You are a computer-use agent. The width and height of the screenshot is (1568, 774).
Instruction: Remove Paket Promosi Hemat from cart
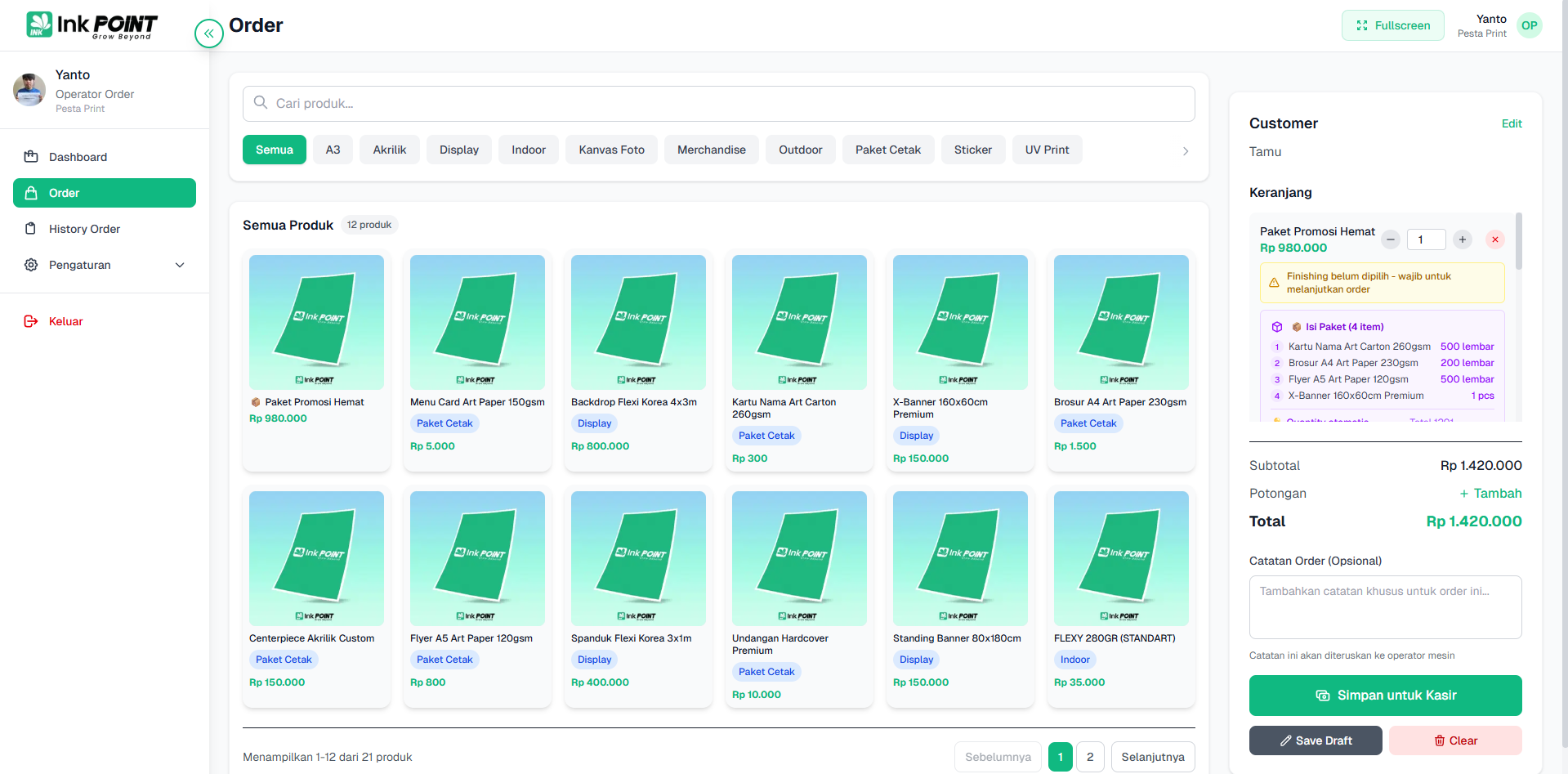[x=1494, y=239]
